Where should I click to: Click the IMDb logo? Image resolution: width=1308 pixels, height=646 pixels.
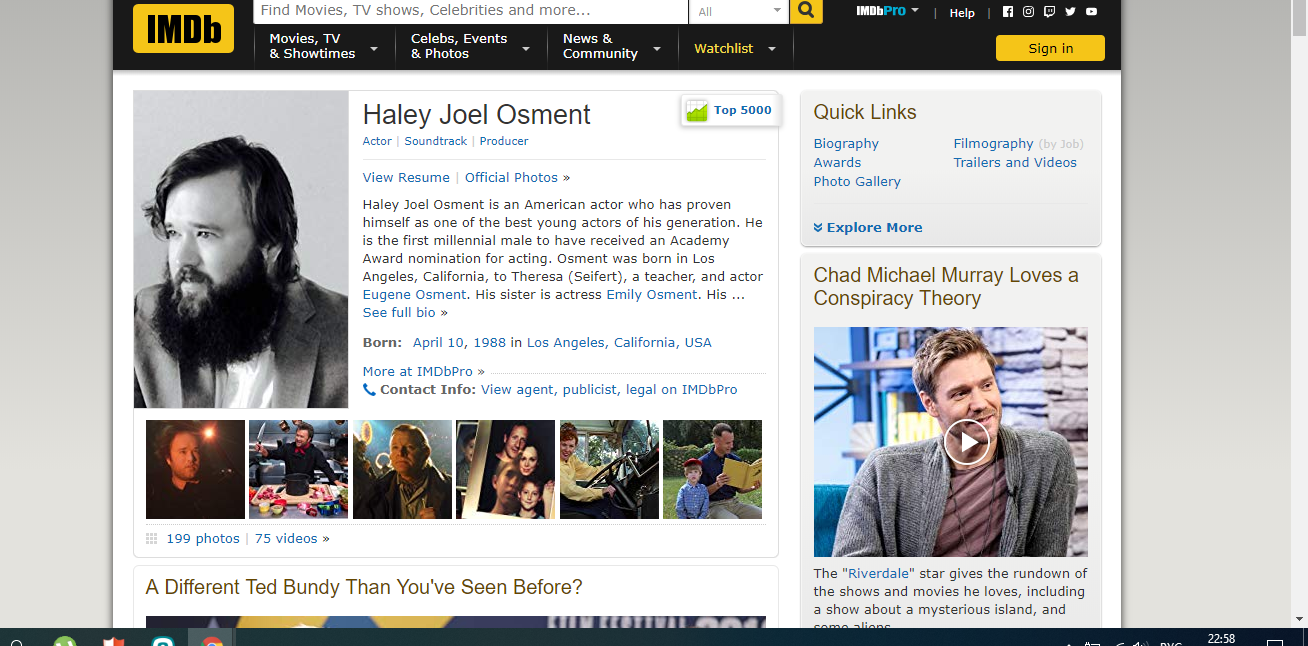183,29
